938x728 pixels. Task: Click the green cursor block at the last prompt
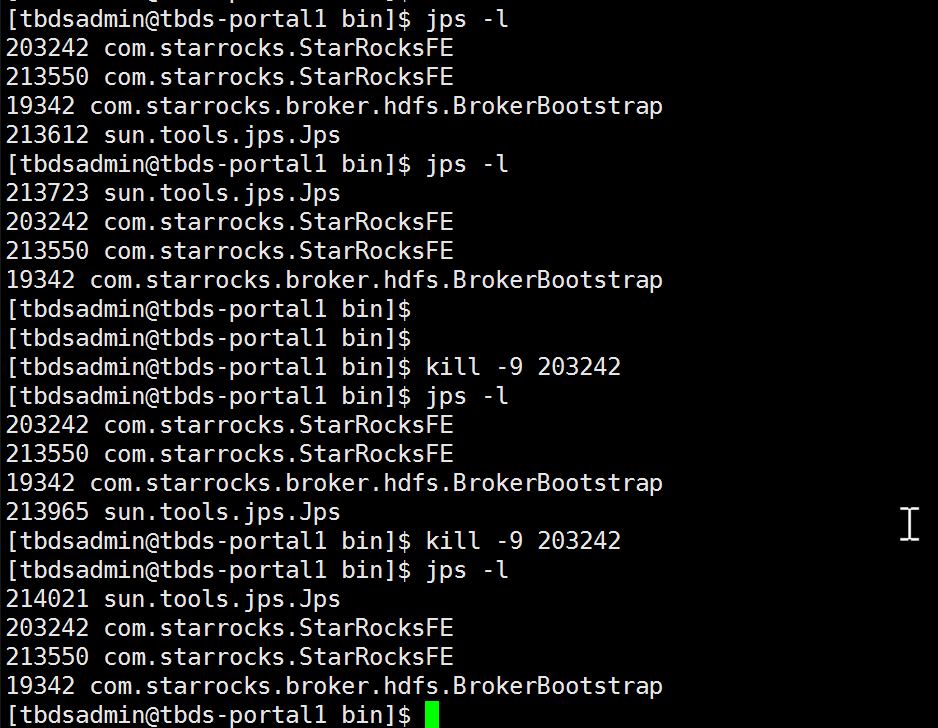click(x=432, y=715)
